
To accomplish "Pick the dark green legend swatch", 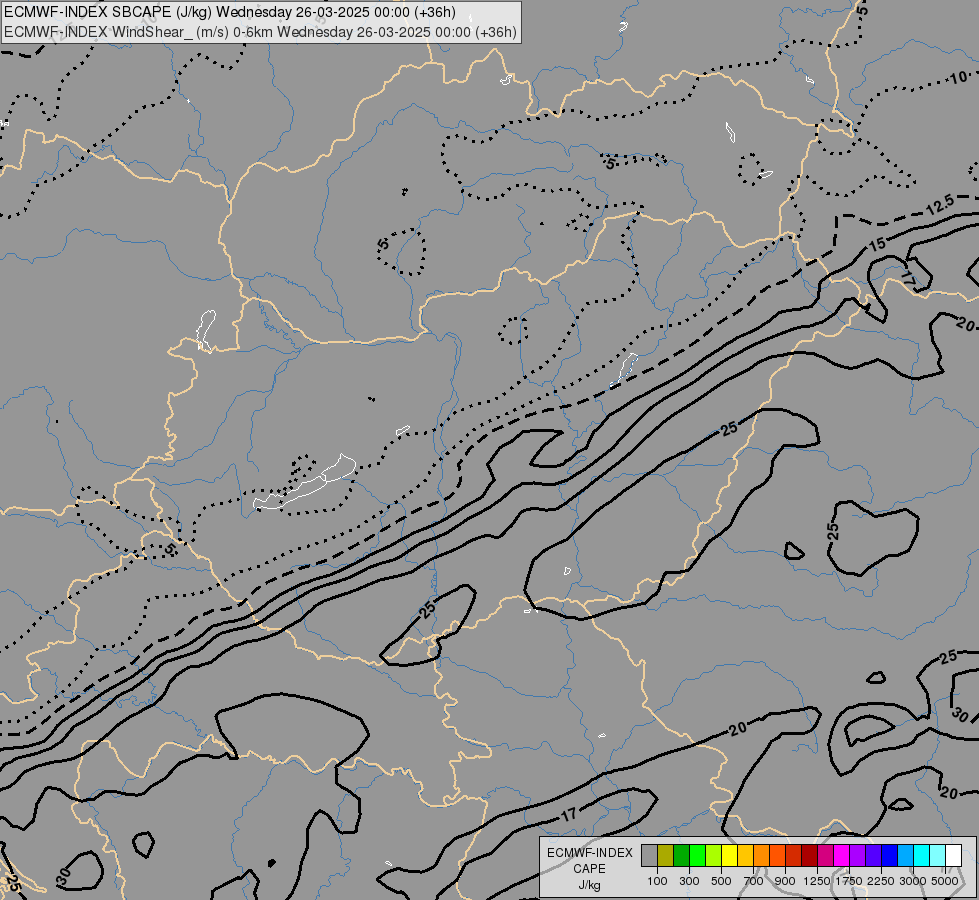I will [x=681, y=856].
